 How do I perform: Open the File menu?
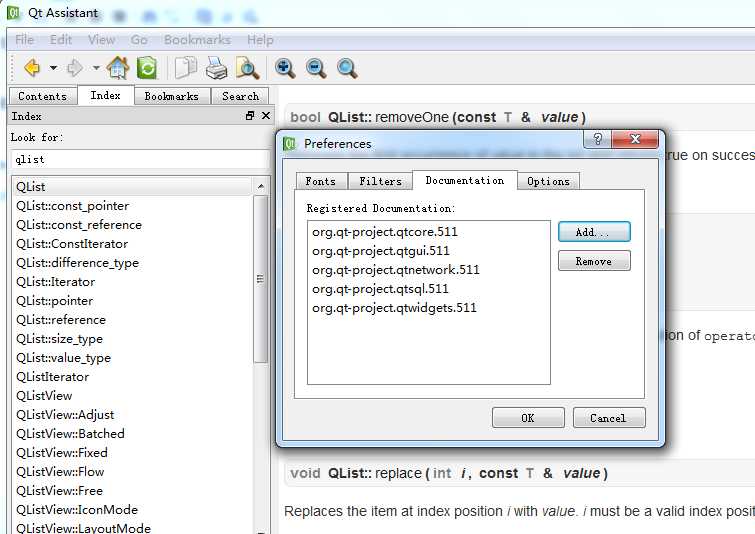[x=24, y=39]
